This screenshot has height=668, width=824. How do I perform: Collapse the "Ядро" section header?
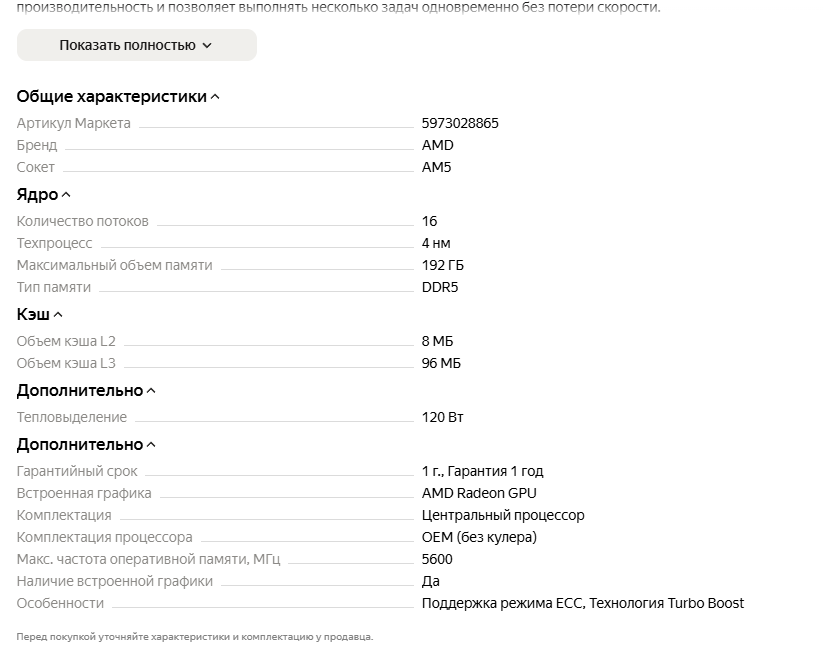44,195
